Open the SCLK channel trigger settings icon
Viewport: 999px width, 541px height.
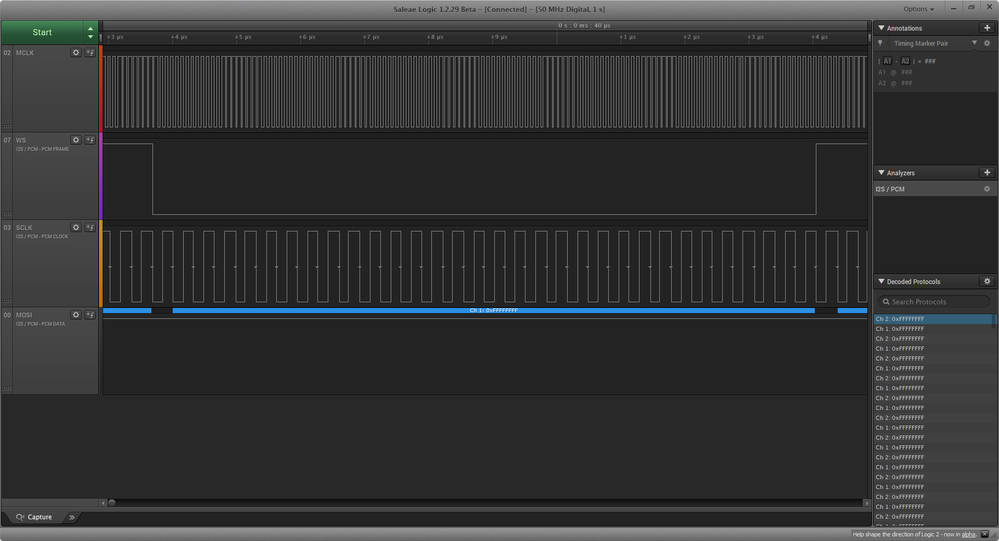(90, 227)
